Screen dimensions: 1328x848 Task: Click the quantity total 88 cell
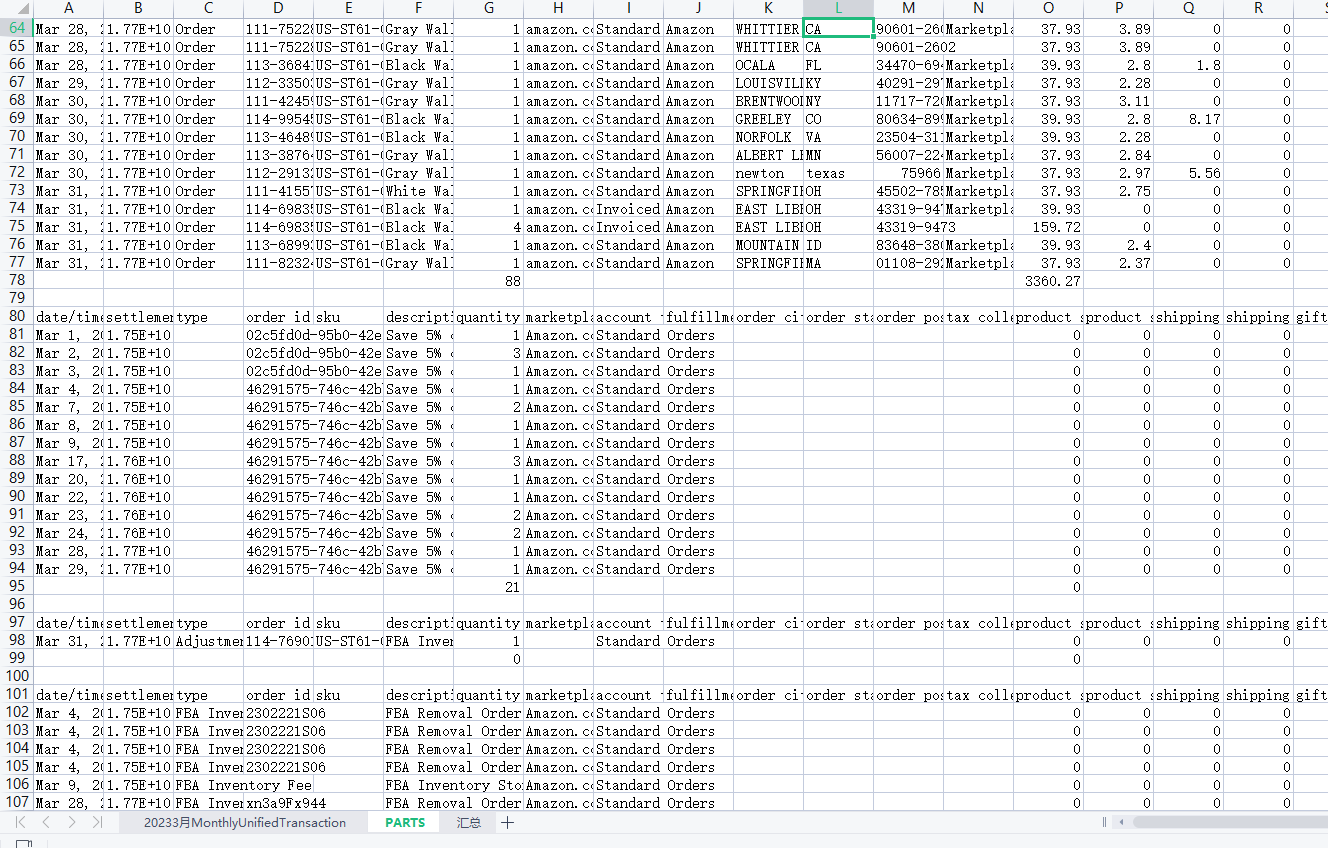pyautogui.click(x=488, y=281)
